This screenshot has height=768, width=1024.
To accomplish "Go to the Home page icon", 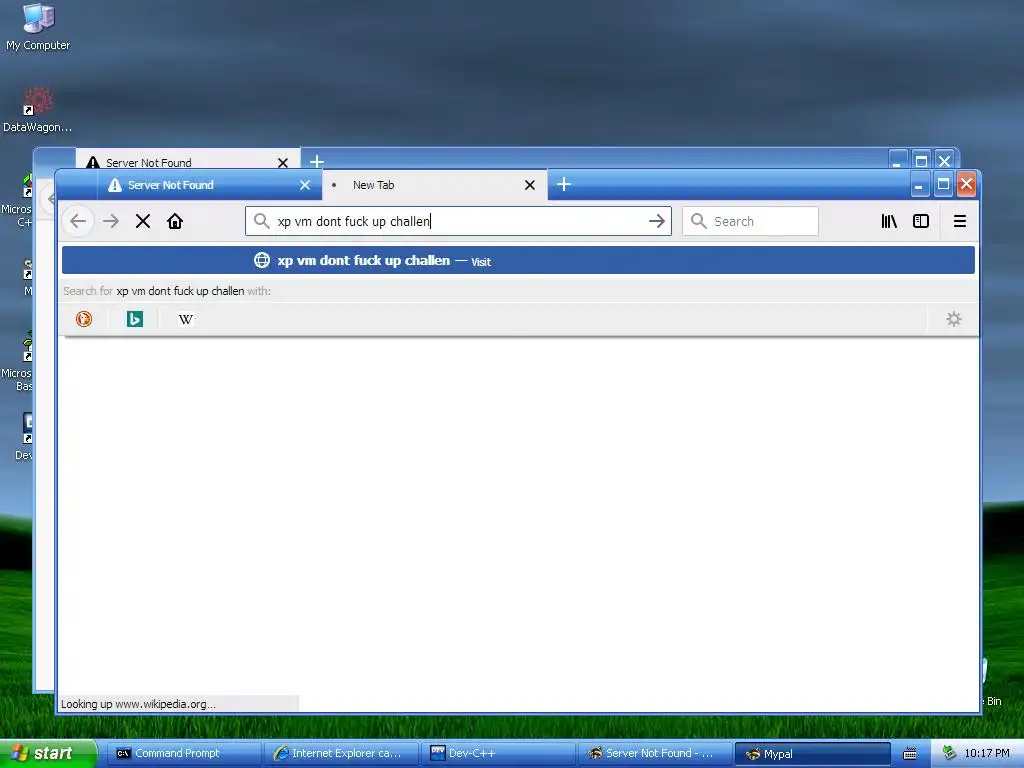I will [175, 221].
